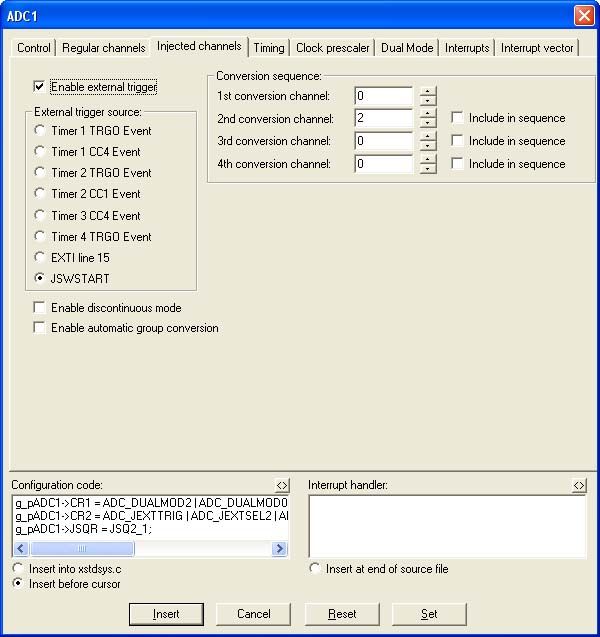600x637 pixels.
Task: Decrease 3rd conversion channel value
Action: pyautogui.click(x=428, y=145)
